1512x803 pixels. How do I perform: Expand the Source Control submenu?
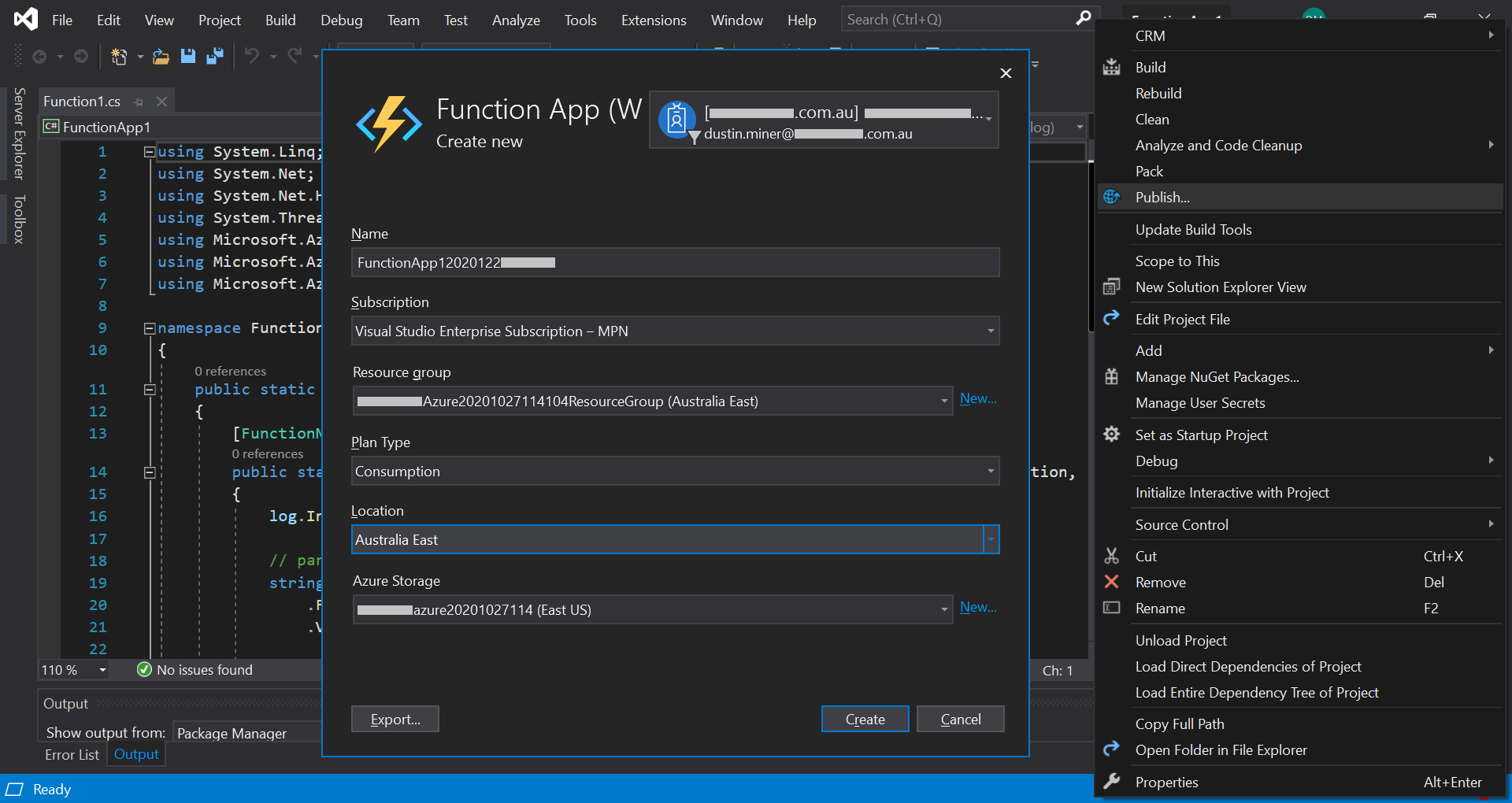pyautogui.click(x=1300, y=524)
